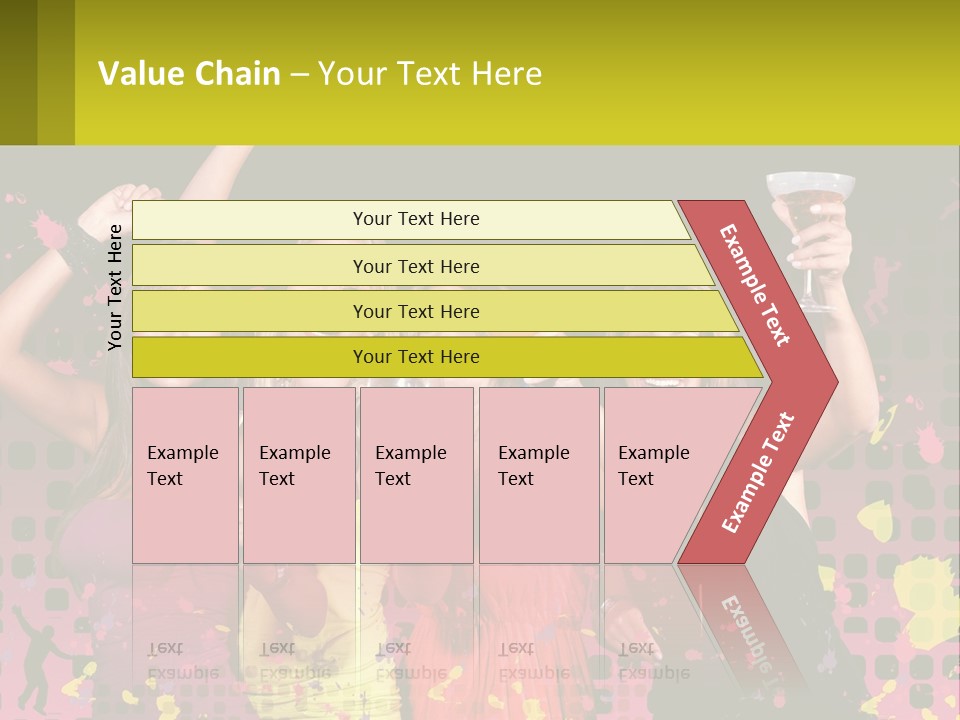Image resolution: width=960 pixels, height=720 pixels.
Task: Click the third pink 'Example Text' box
Action: click(417, 475)
